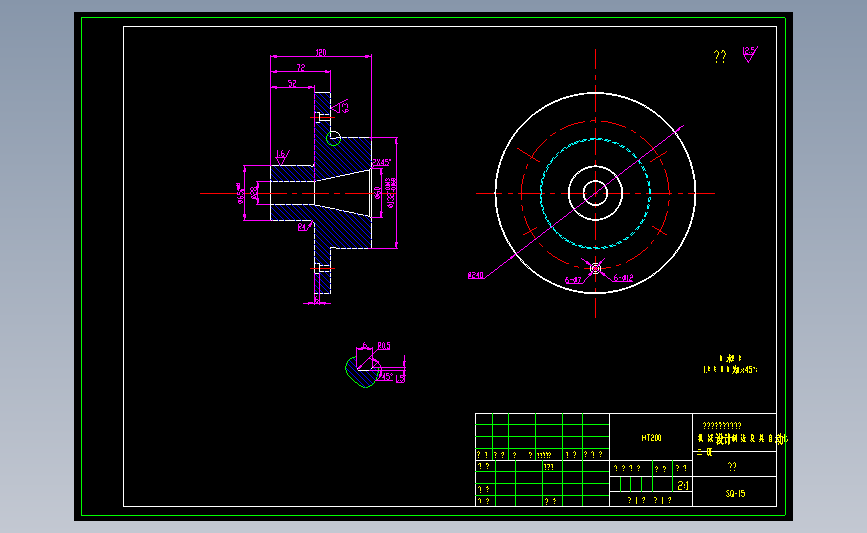
Task: Select the 6-Ø12 counterbore callout
Action: tap(623, 278)
